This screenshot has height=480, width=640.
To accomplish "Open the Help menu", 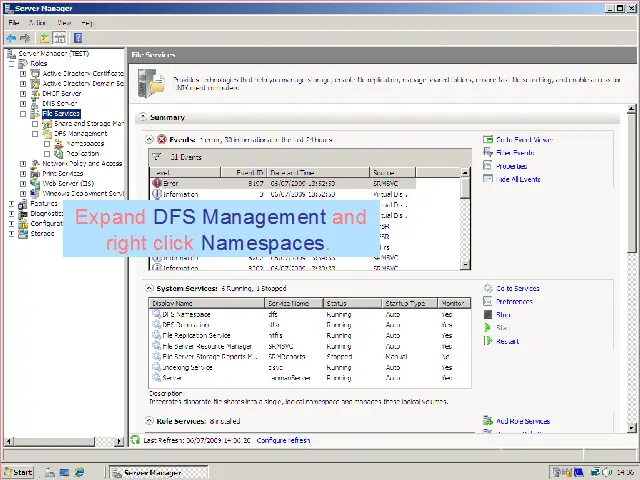I will (x=87, y=23).
